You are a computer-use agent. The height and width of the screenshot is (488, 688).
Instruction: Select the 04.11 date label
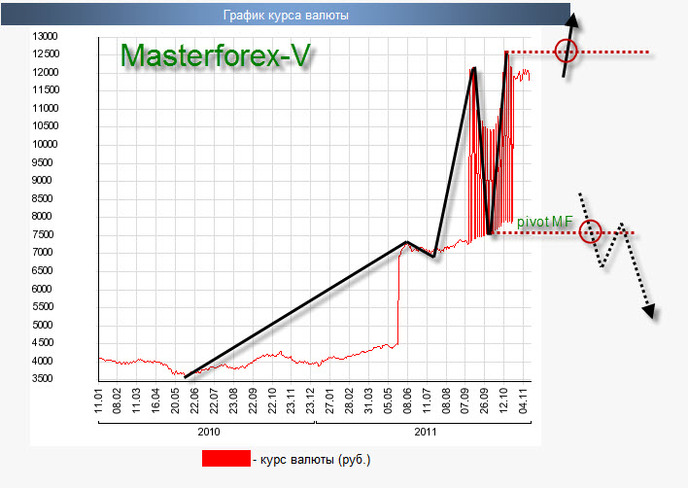pyautogui.click(x=523, y=400)
